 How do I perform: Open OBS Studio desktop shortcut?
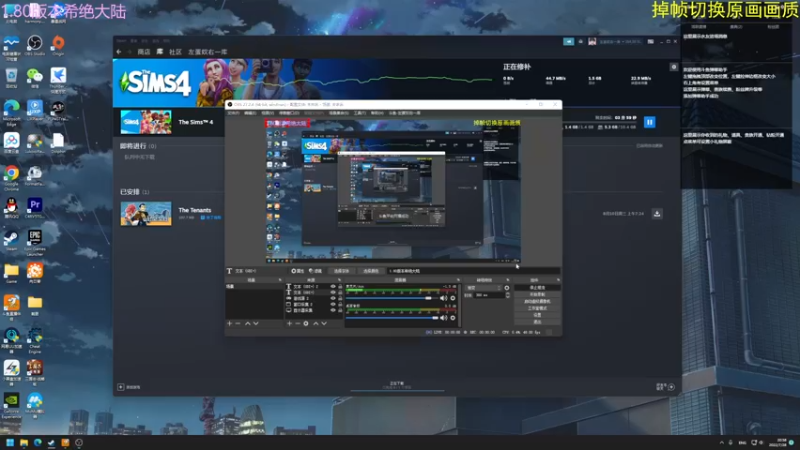click(x=35, y=43)
